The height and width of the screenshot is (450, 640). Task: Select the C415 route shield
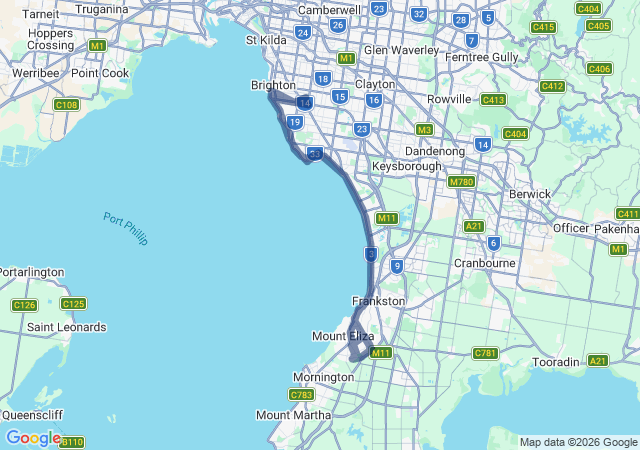(543, 27)
